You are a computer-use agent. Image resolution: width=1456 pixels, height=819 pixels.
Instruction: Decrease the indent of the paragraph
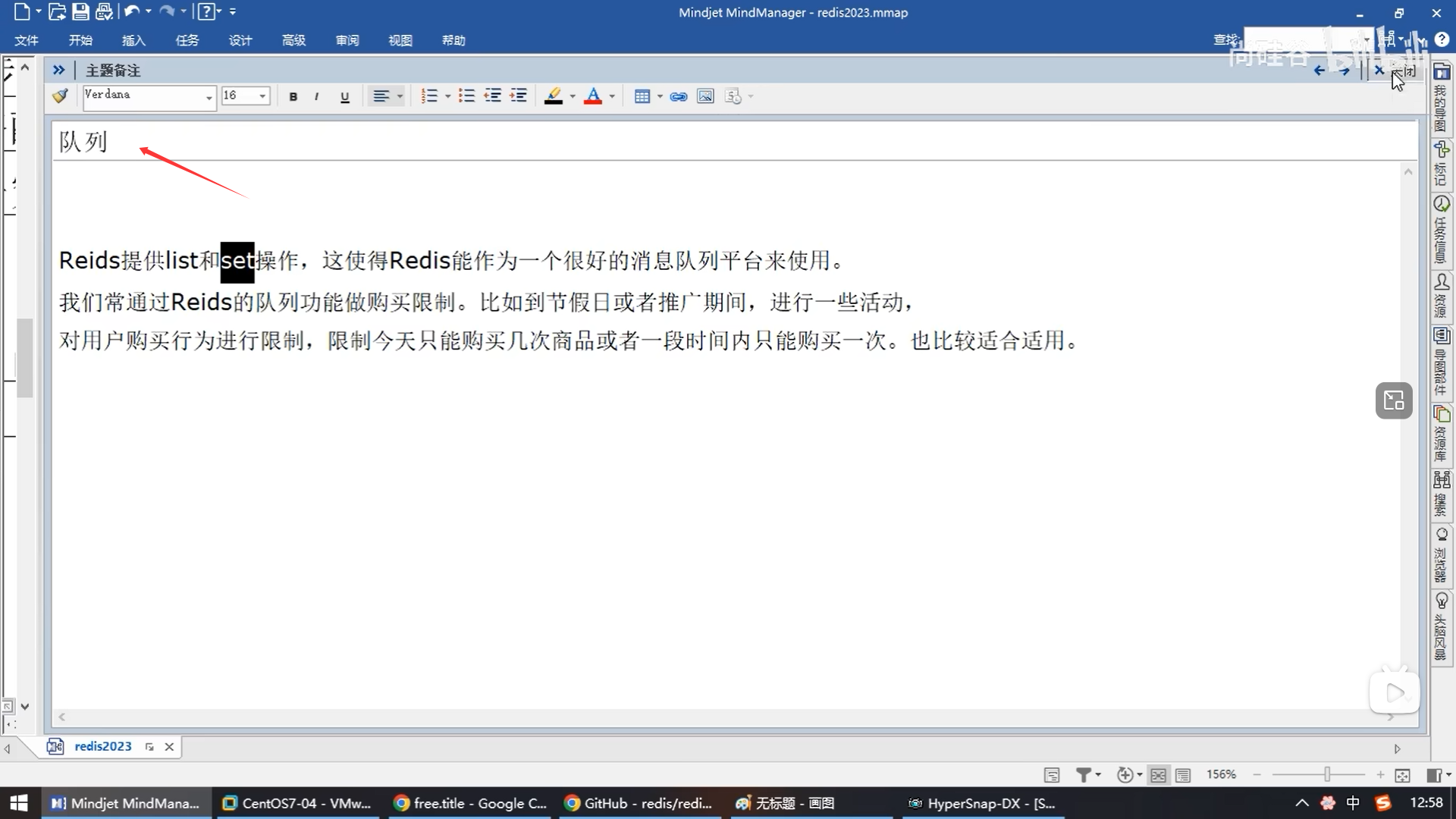[x=493, y=96]
